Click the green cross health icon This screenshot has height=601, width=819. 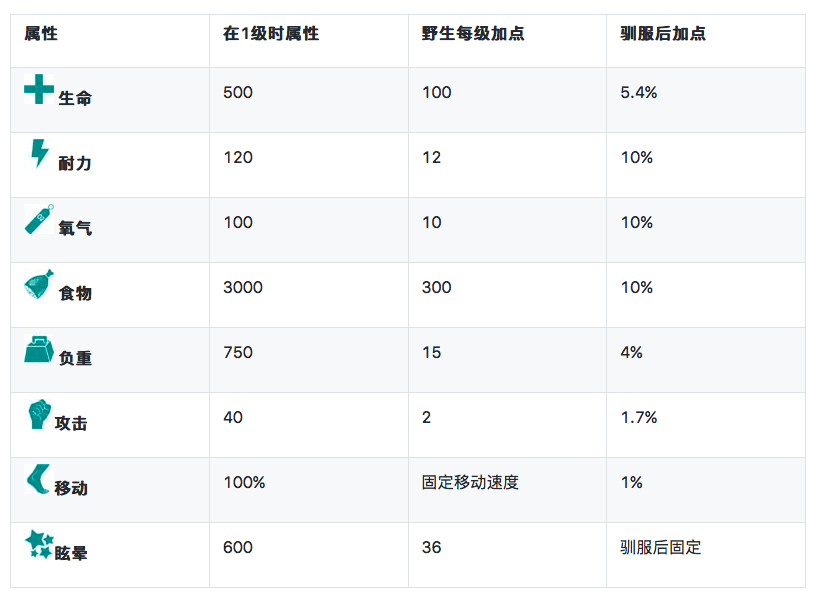coord(39,89)
